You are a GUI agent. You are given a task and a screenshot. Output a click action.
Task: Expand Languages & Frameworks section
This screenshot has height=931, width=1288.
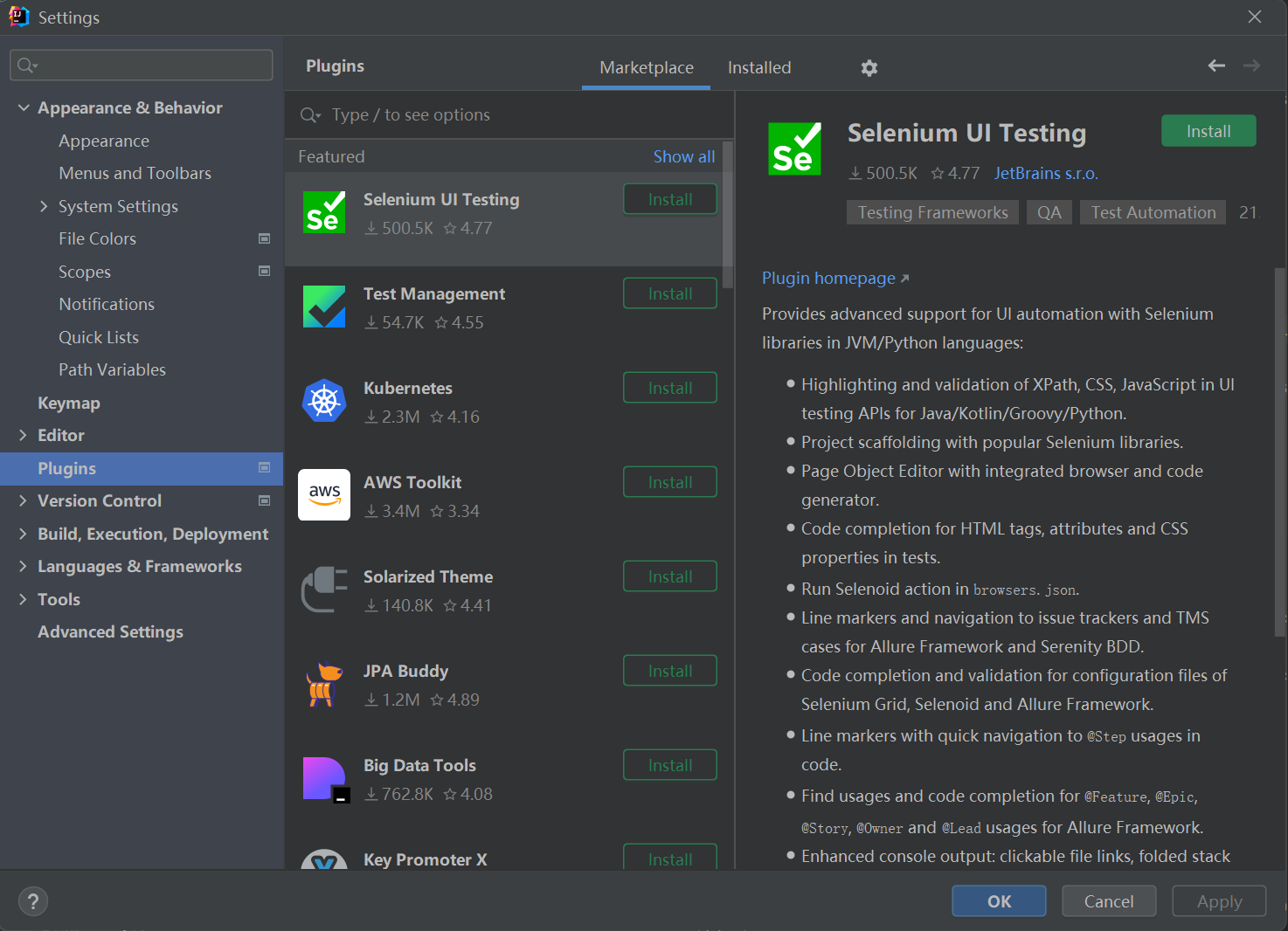click(x=23, y=566)
